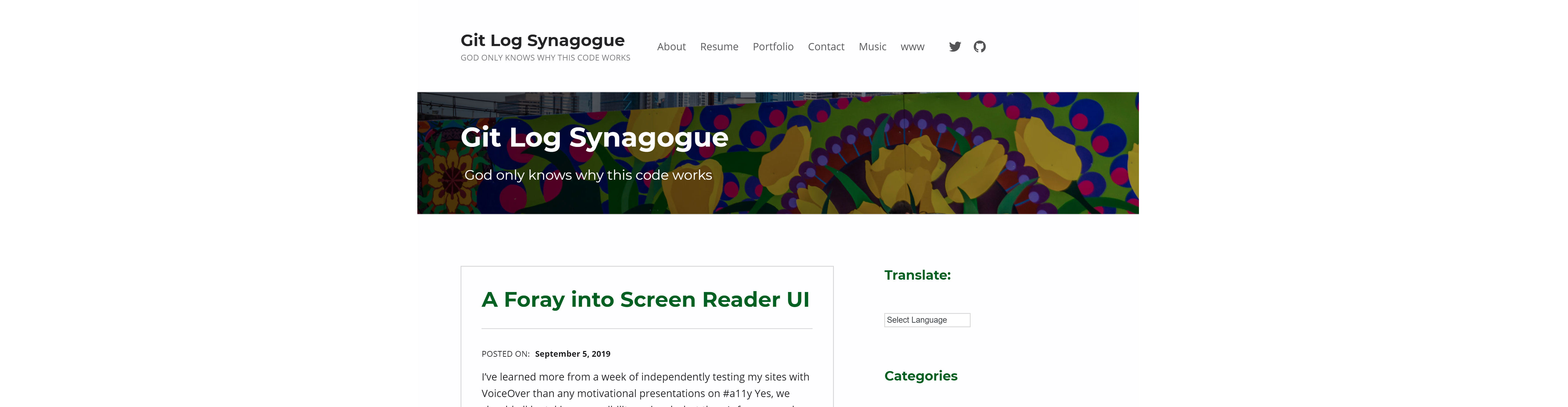Click the September 5, 2019 post date
This screenshot has width=1568, height=407.
[x=572, y=353]
